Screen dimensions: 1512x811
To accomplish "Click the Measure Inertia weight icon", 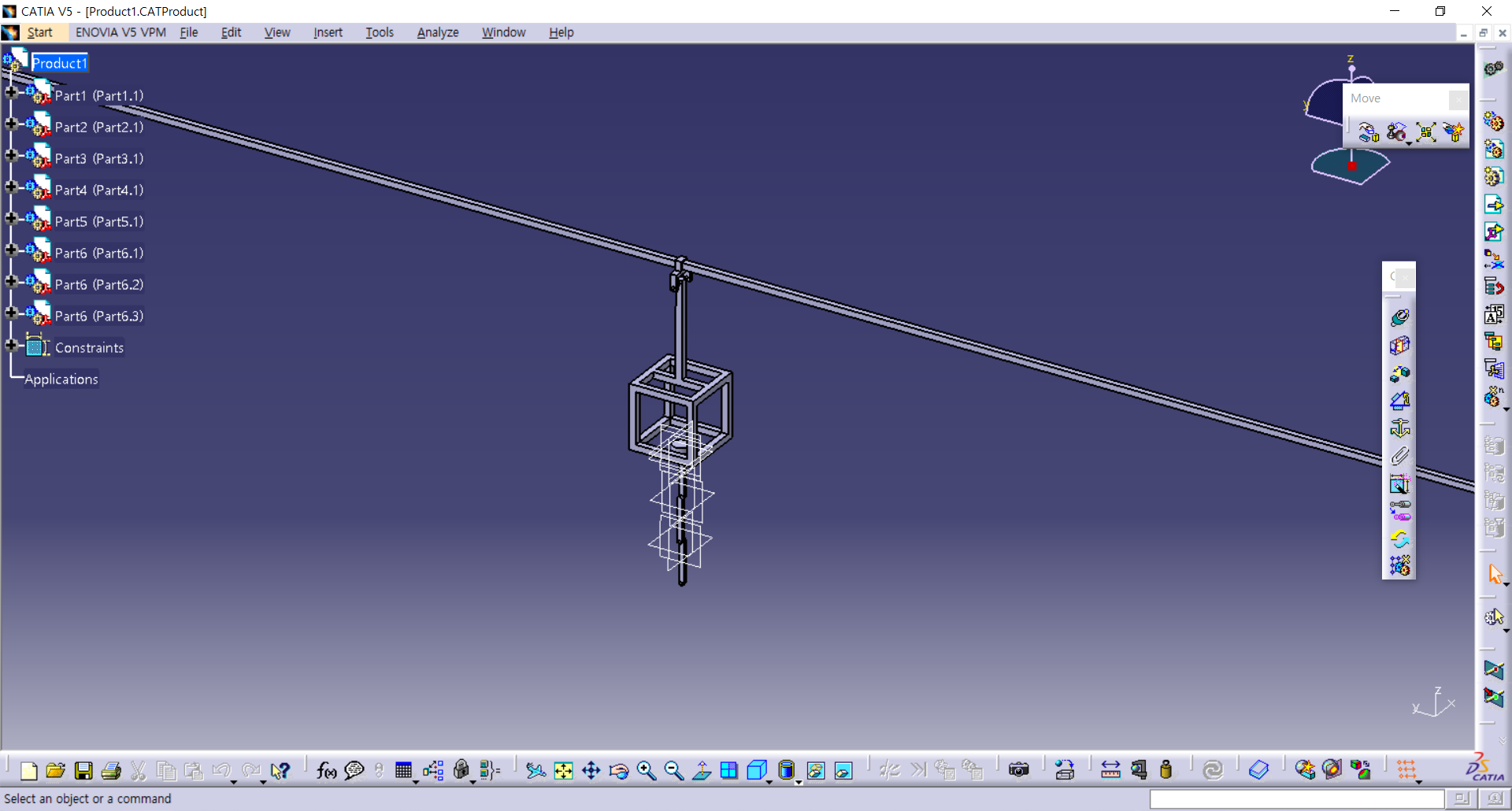I will (x=1165, y=770).
